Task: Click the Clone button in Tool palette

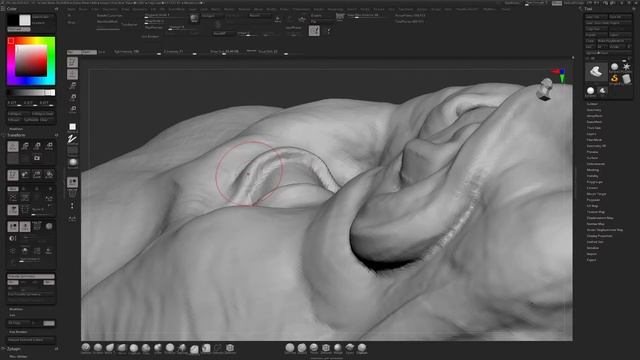Action: 590,41
